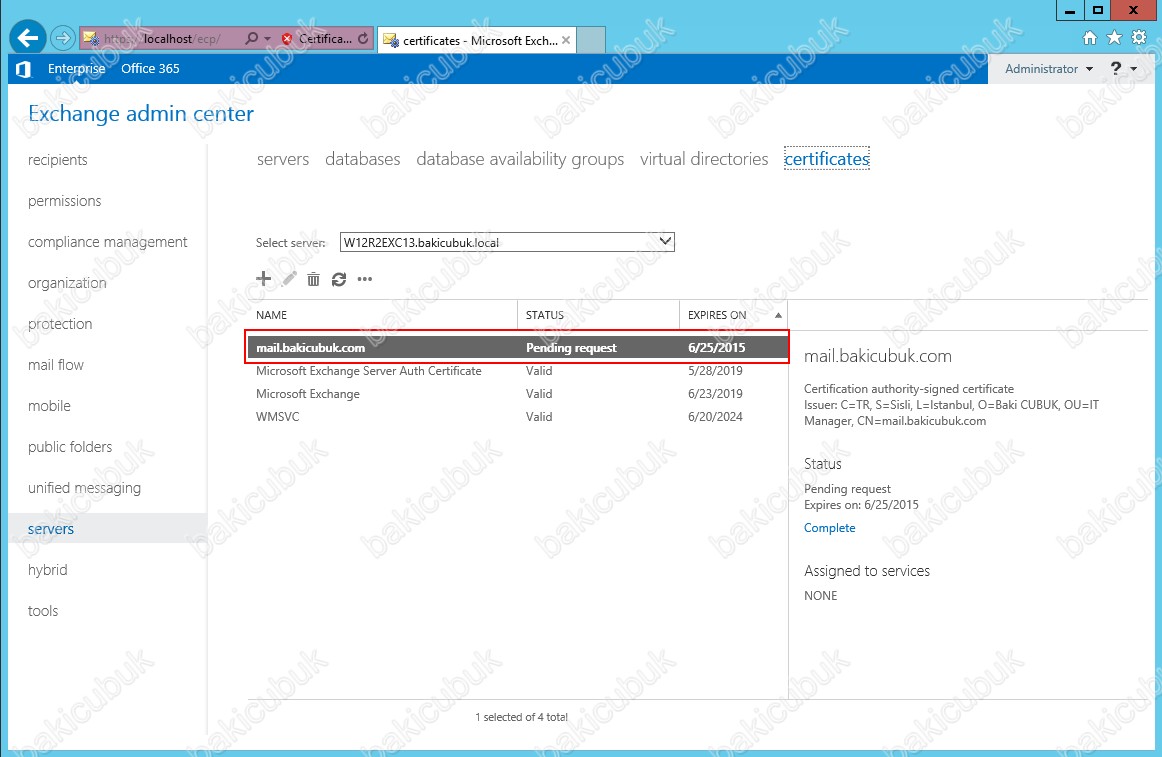This screenshot has height=757, width=1162.
Task: Open the browser Home icon
Action: [1089, 38]
